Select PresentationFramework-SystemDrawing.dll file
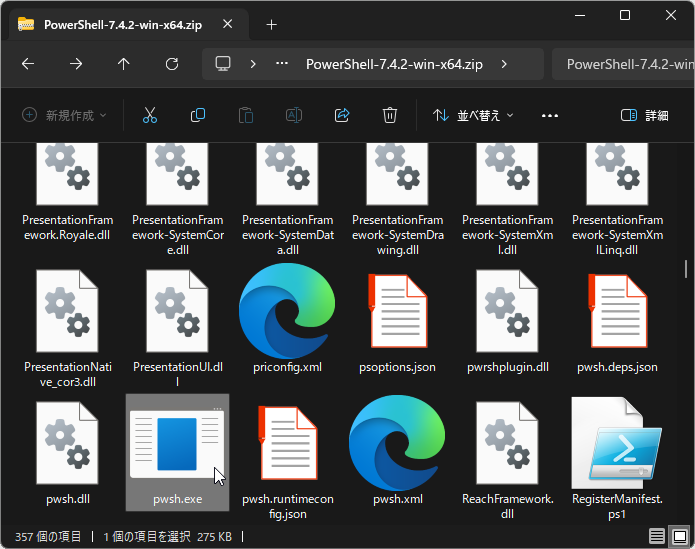The height and width of the screenshot is (549, 695). click(397, 199)
